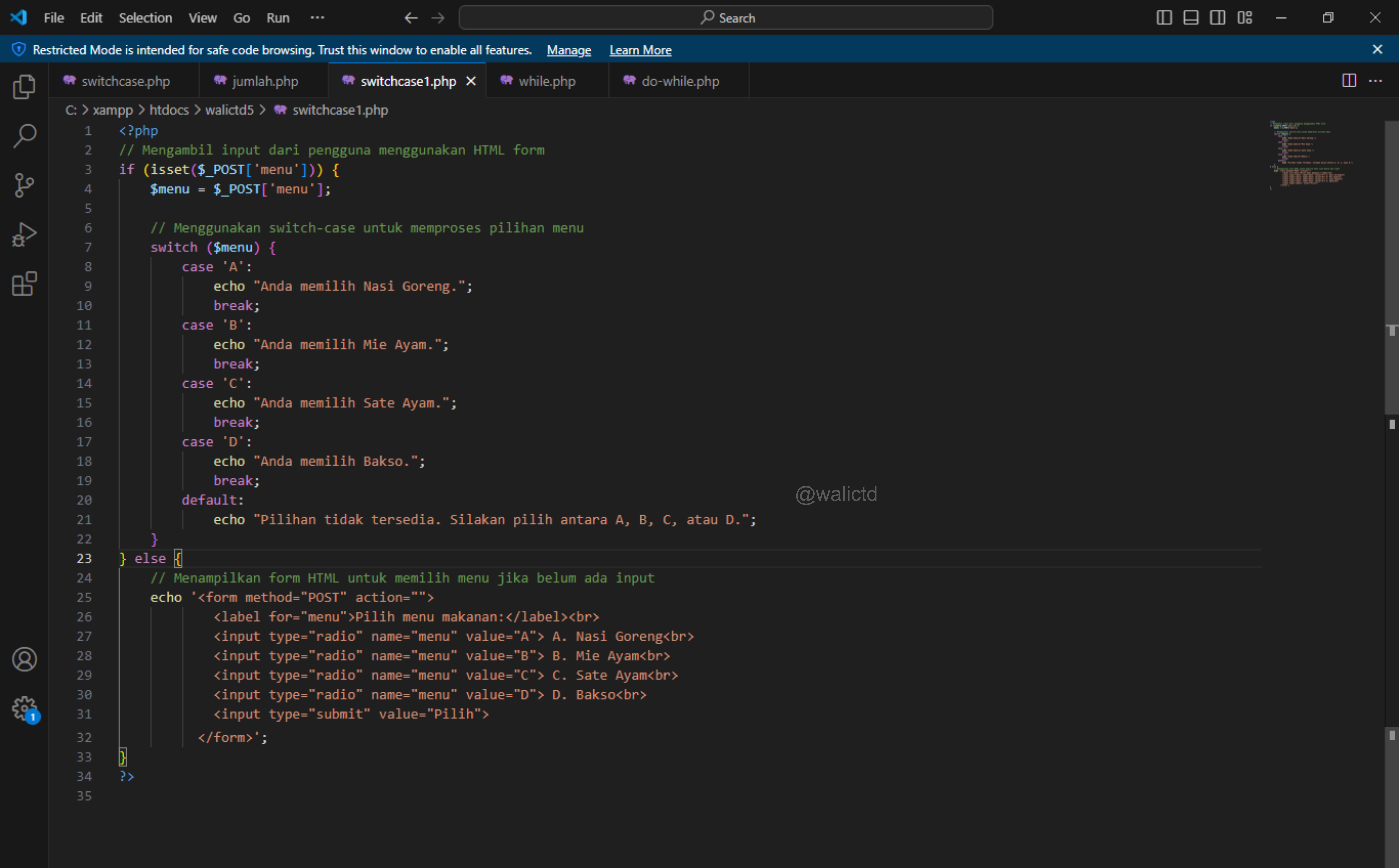Viewport: 1399px width, 868px height.
Task: Open the Explorer view in activity bar
Action: 24,87
